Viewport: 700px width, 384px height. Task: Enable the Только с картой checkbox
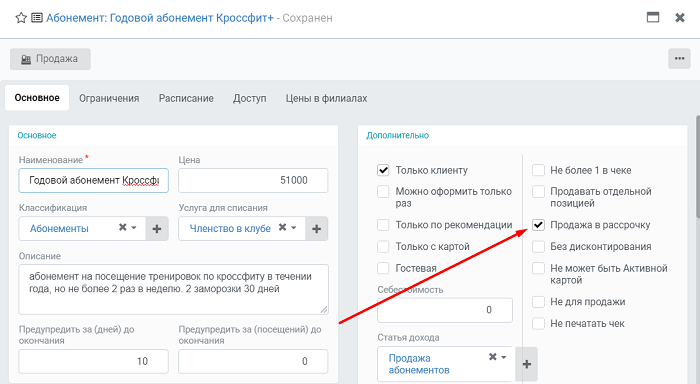(383, 246)
